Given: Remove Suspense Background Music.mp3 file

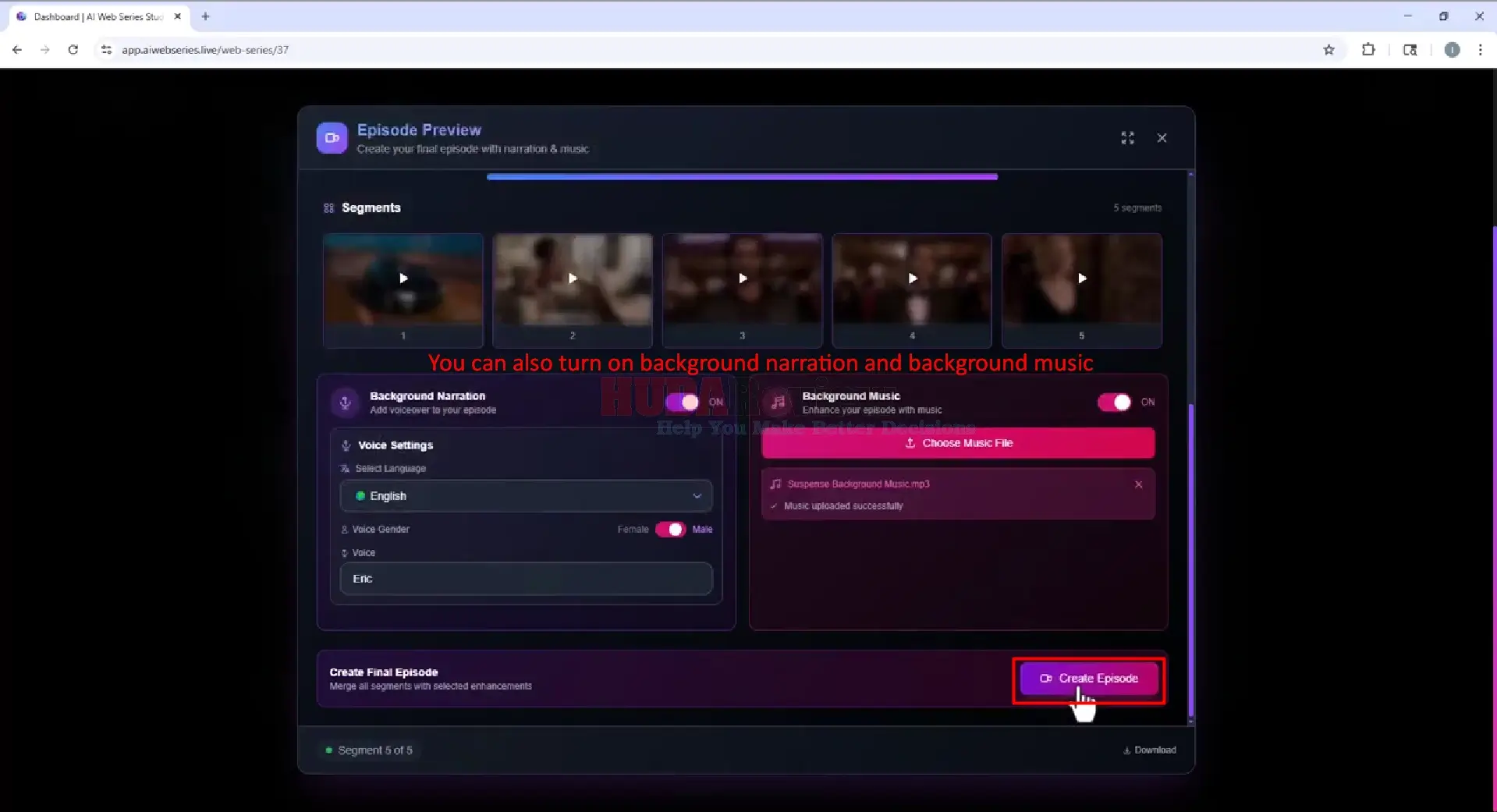Looking at the screenshot, I should [1138, 484].
